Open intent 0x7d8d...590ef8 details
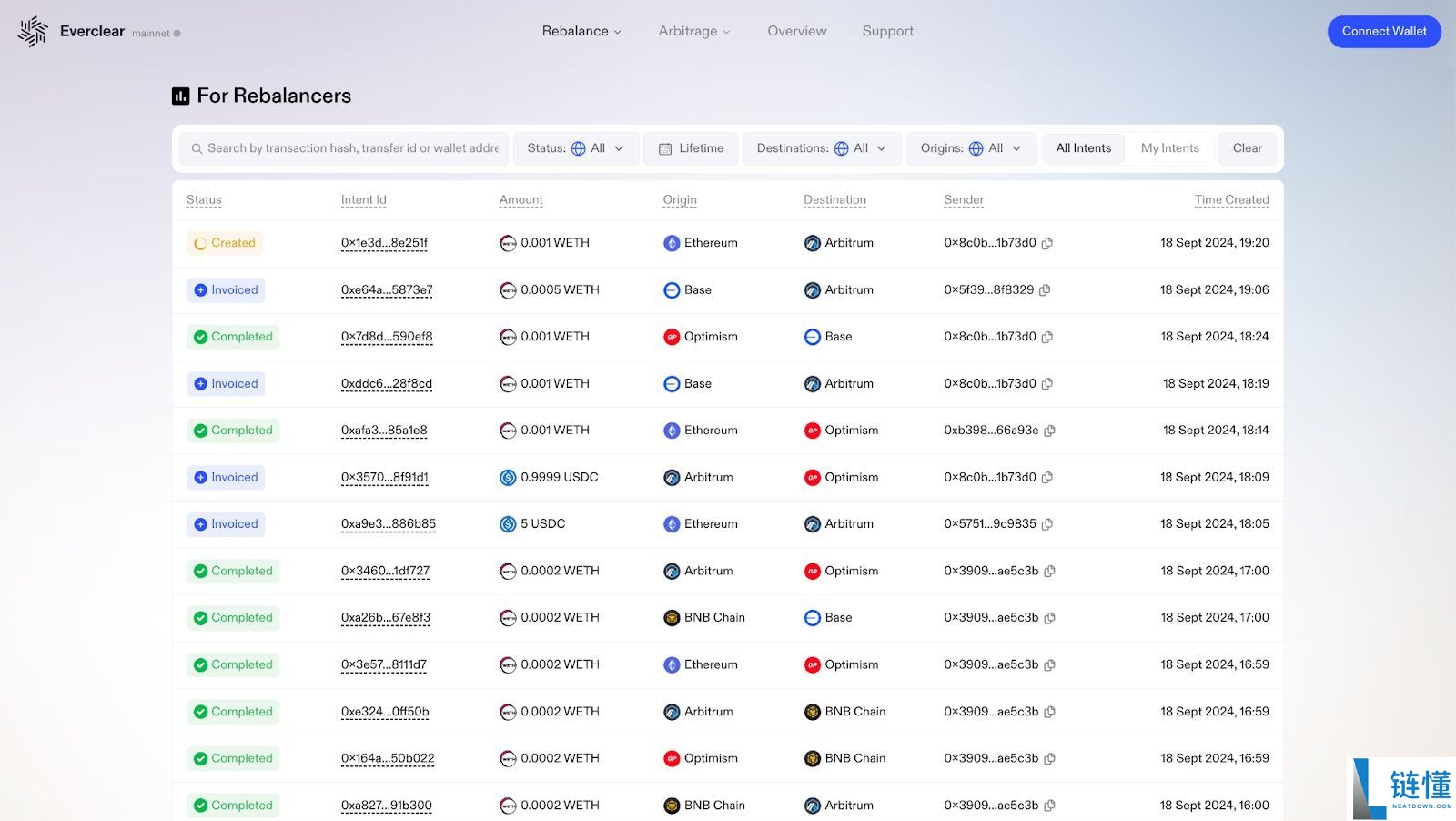The image size is (1456, 821). 387,337
